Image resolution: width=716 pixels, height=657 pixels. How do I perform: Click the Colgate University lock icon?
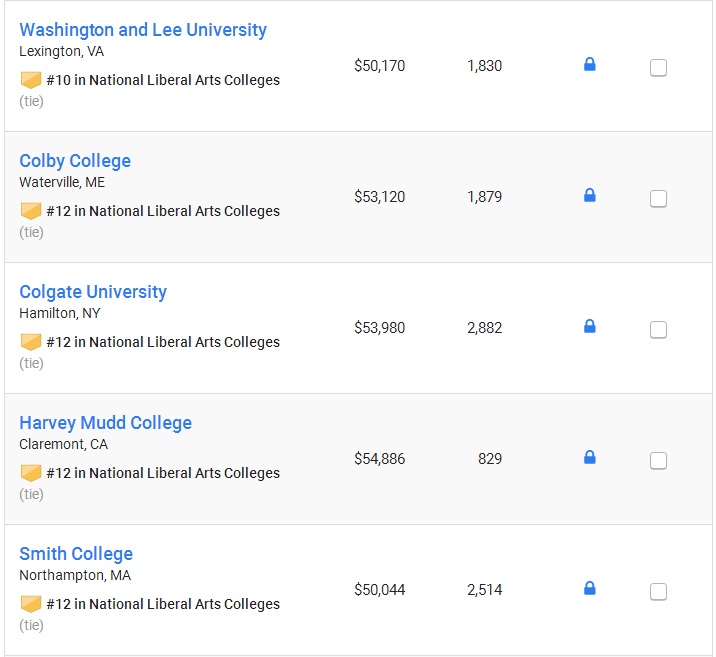click(x=590, y=326)
